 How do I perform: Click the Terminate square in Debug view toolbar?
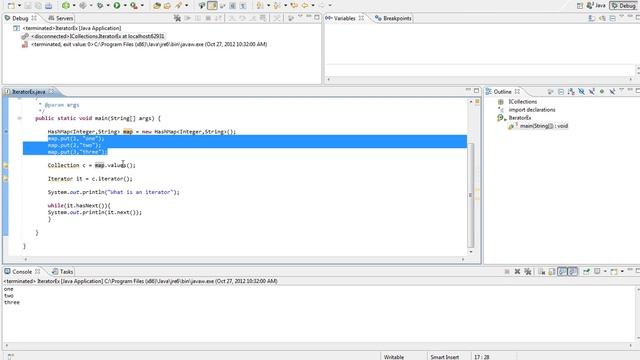pyautogui.click(x=208, y=18)
